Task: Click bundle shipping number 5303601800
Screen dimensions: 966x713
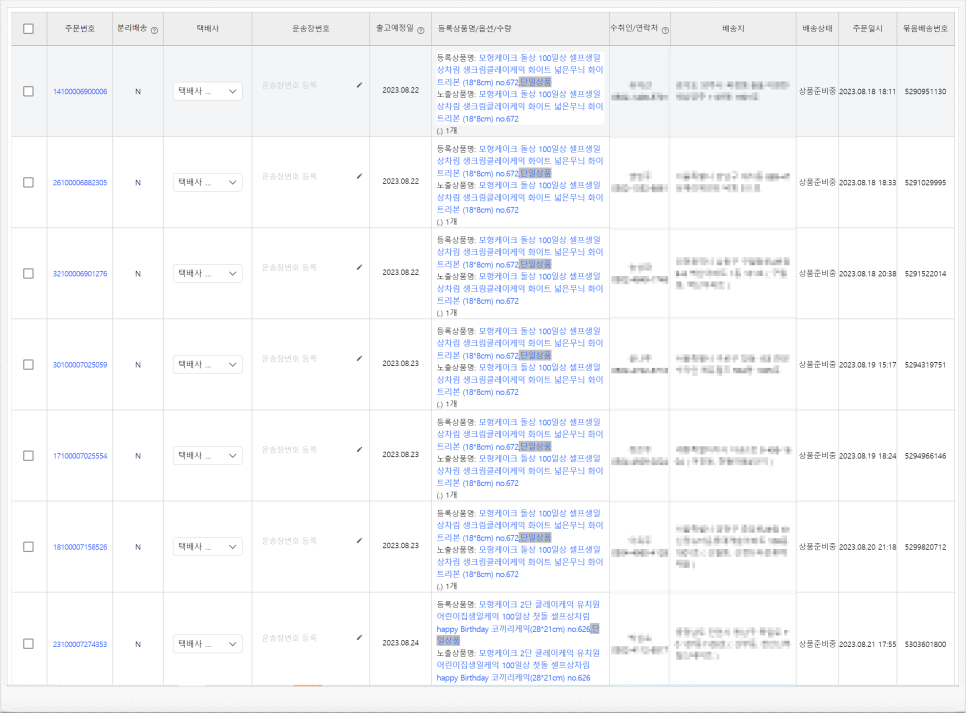Action: click(925, 645)
